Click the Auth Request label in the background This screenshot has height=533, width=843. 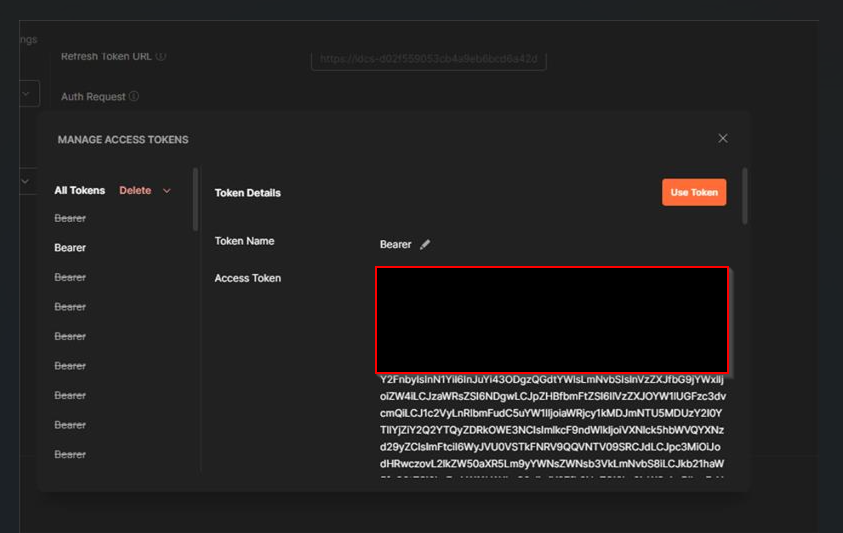[x=93, y=97]
